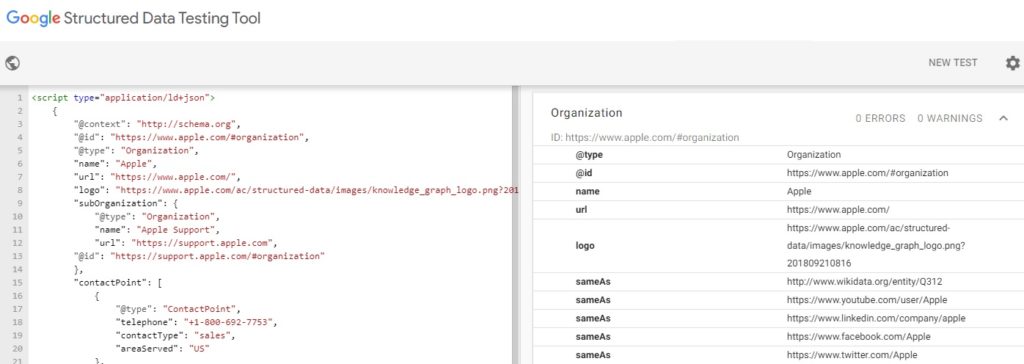The width and height of the screenshot is (1024, 364).
Task: Click the "url": "https://support.apple.com" code line
Action: [x=186, y=242]
